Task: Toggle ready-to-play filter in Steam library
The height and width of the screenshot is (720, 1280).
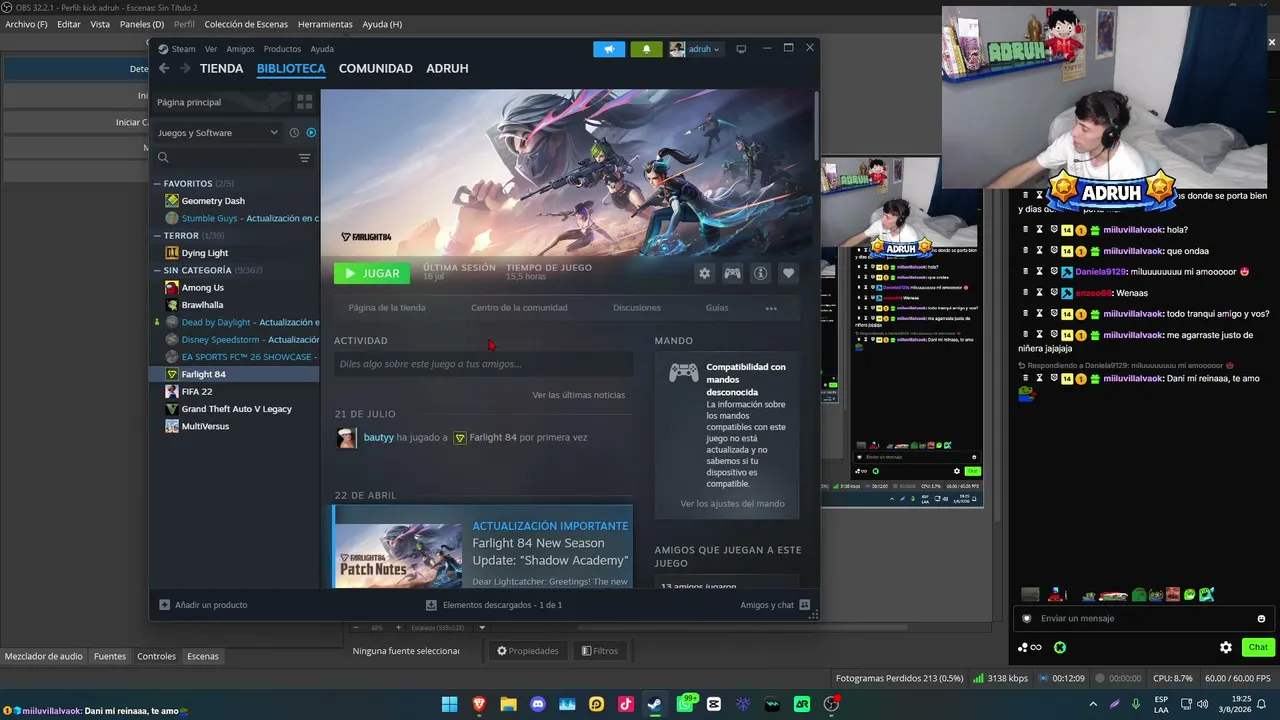Action: 311,133
